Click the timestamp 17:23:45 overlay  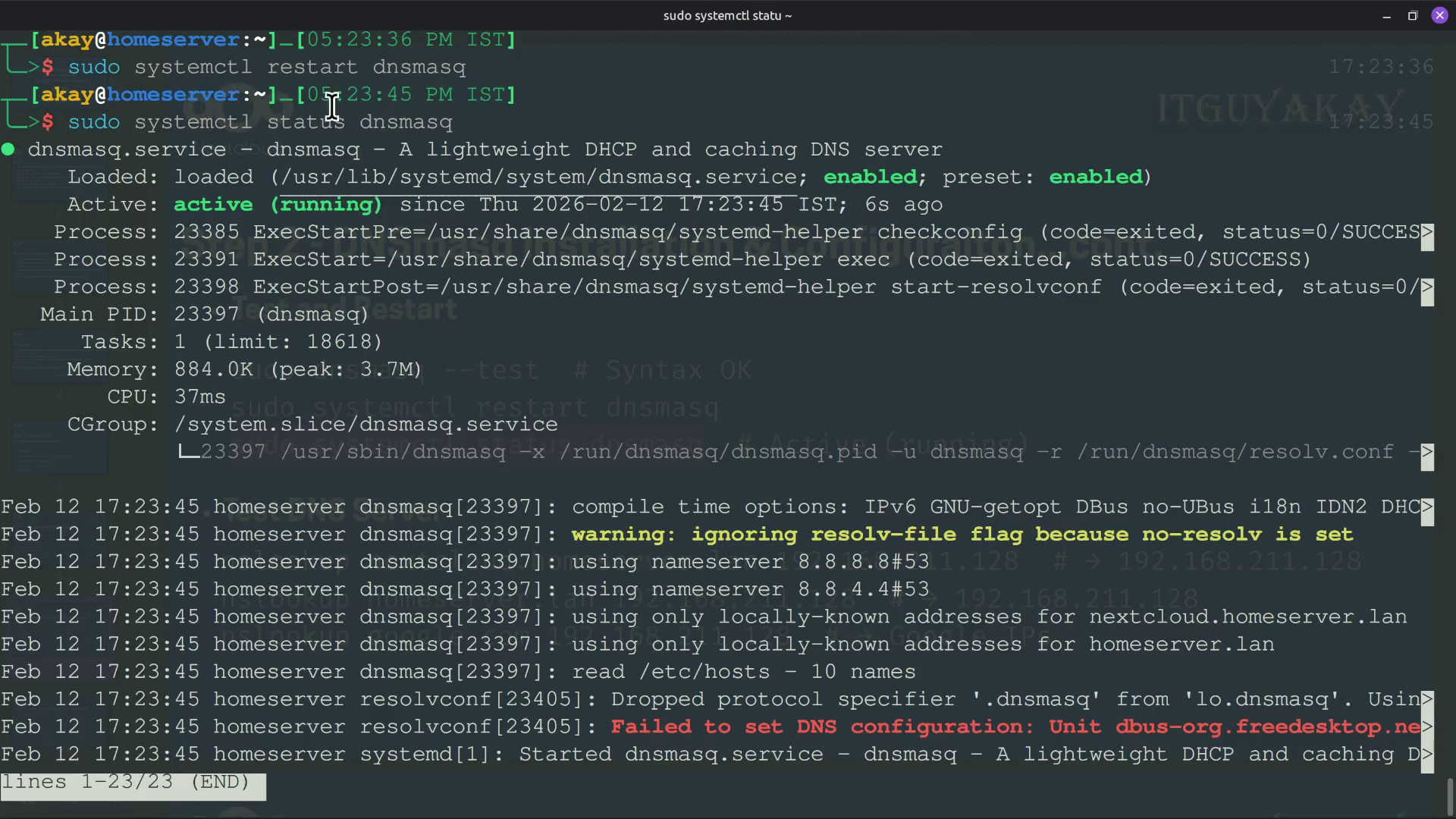click(x=1382, y=121)
